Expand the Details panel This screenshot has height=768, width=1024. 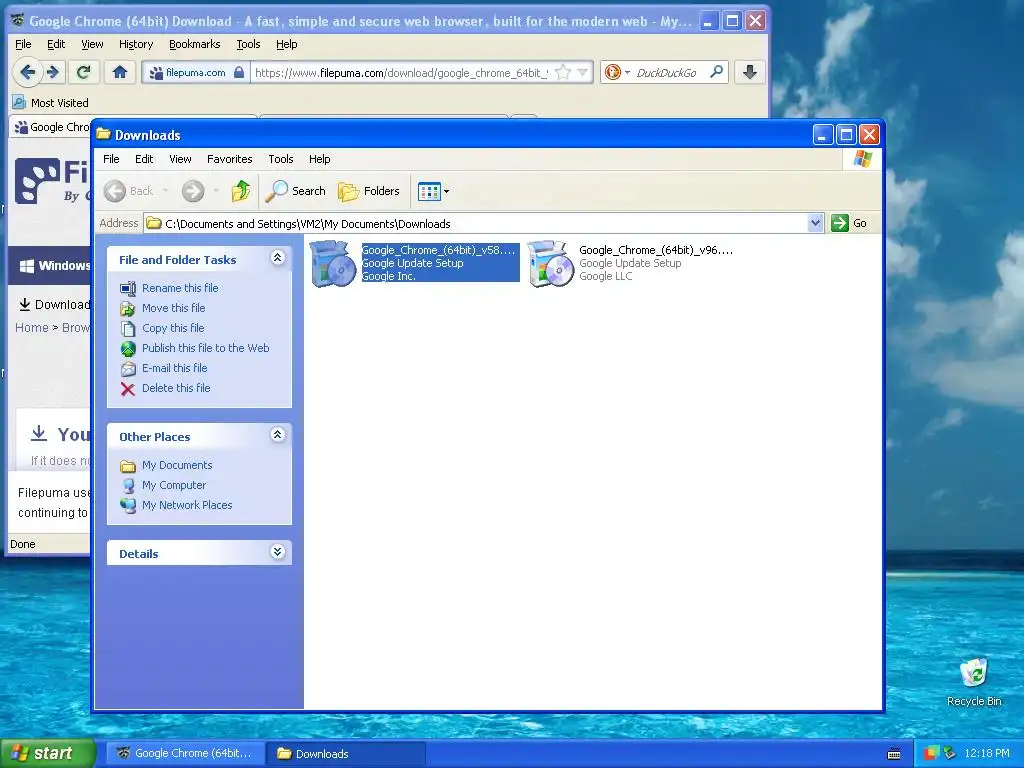pyautogui.click(x=278, y=552)
